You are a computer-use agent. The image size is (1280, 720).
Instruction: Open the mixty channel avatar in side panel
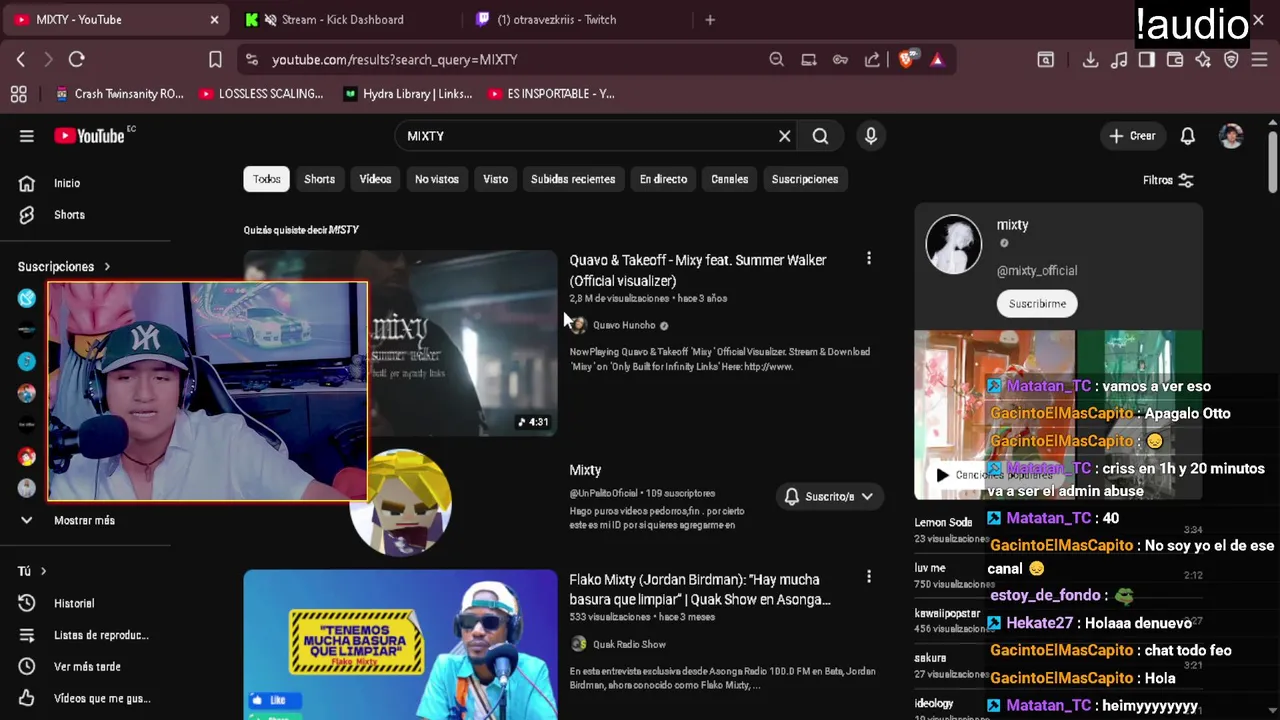coord(953,244)
